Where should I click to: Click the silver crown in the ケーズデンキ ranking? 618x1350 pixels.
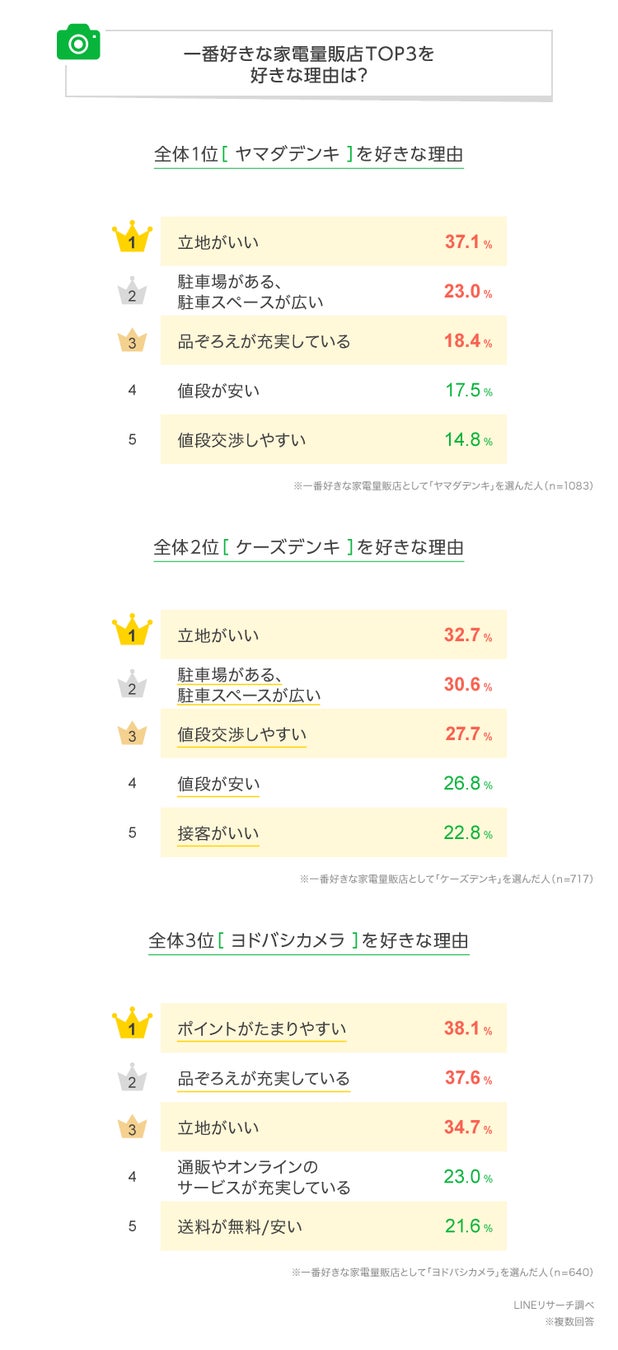coord(131,685)
